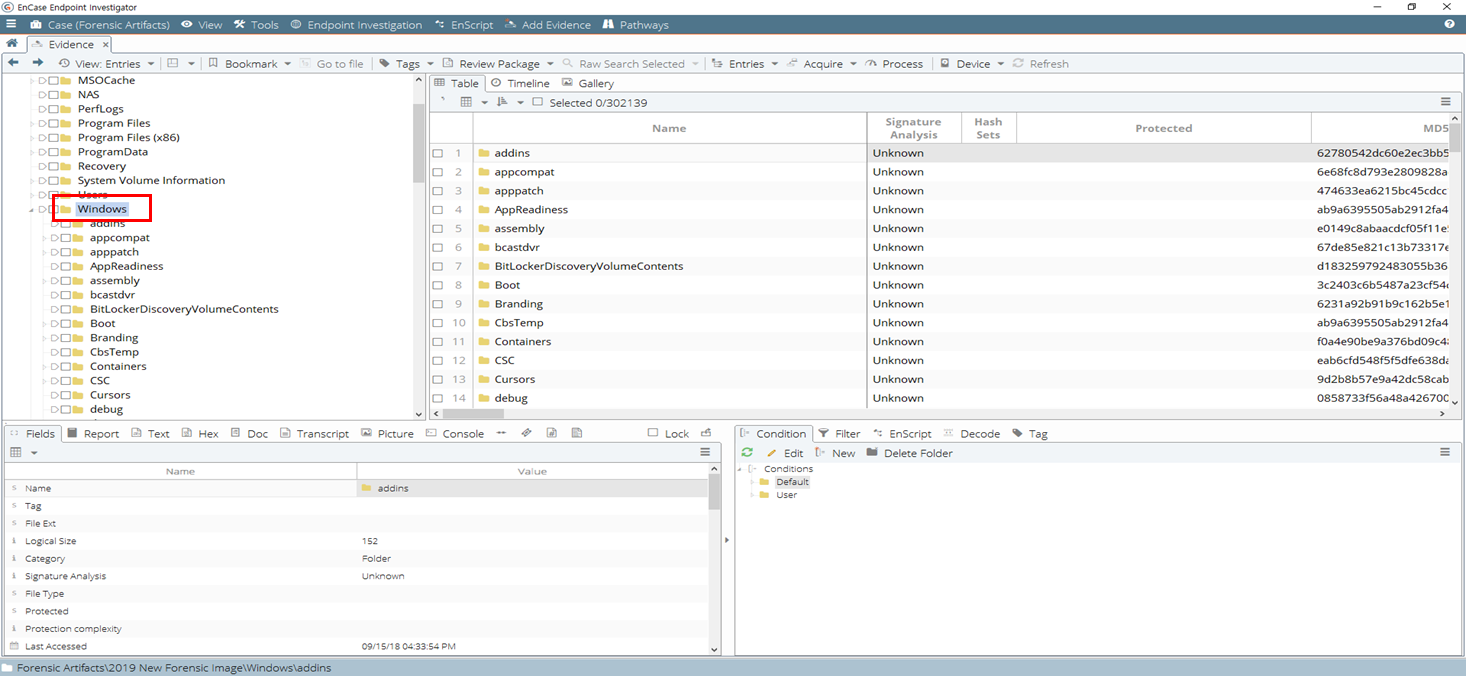Viewport: 1466px width, 676px height.
Task: Switch to the Gallery tab
Action: [588, 83]
